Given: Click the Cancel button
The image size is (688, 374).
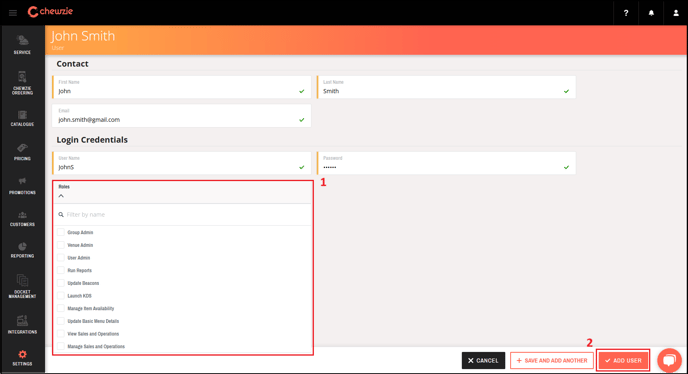Looking at the screenshot, I should click(x=483, y=360).
